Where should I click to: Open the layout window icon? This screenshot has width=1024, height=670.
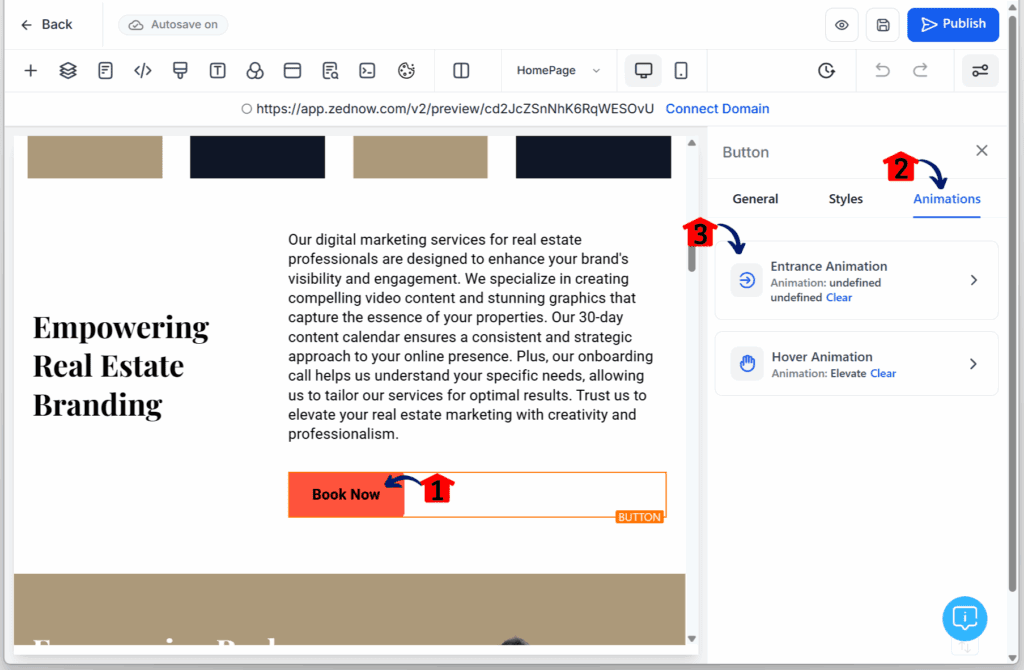(292, 71)
